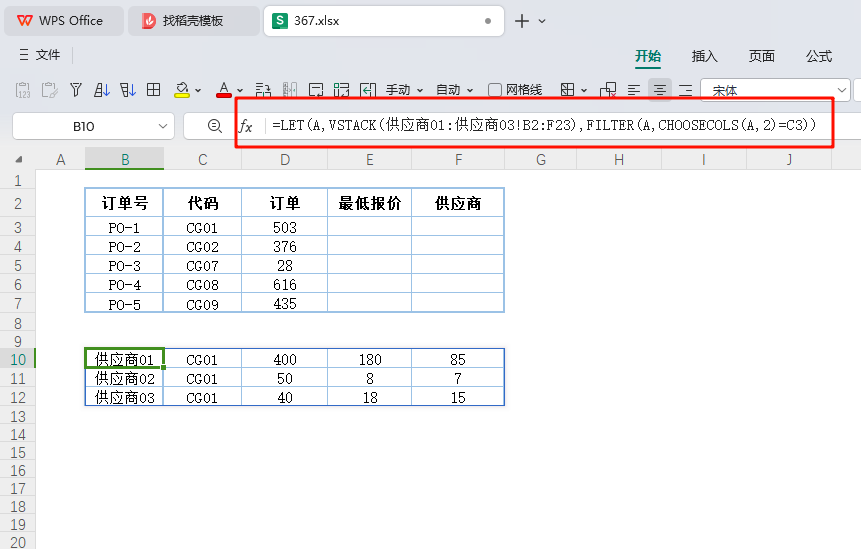The height and width of the screenshot is (549, 861).
Task: Click the sort descending icon
Action: point(128,89)
